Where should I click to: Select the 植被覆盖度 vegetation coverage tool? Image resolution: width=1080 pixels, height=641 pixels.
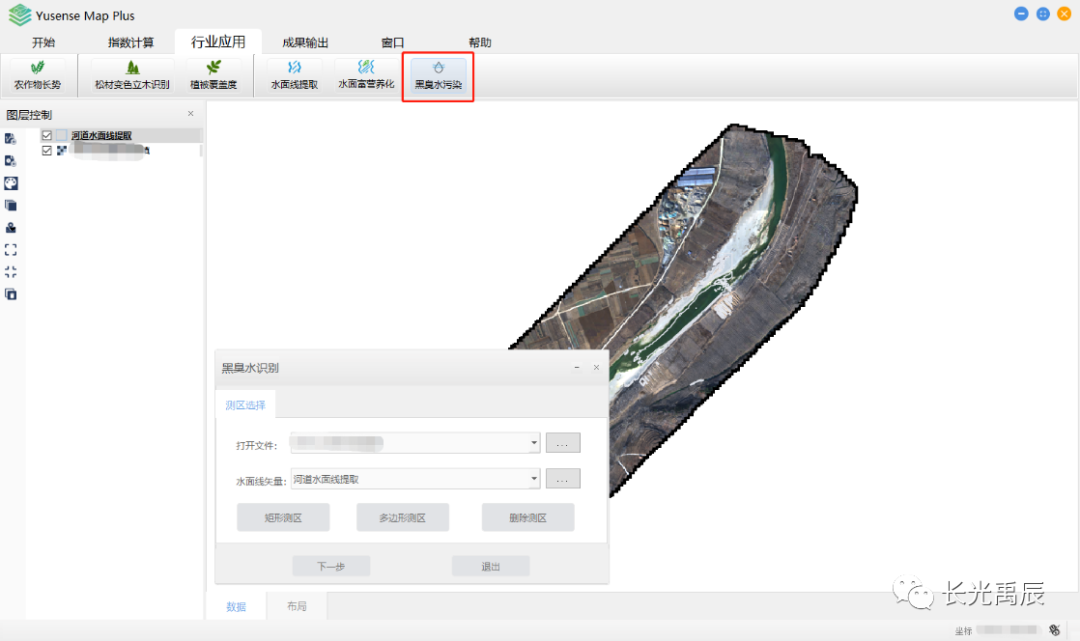click(213, 75)
